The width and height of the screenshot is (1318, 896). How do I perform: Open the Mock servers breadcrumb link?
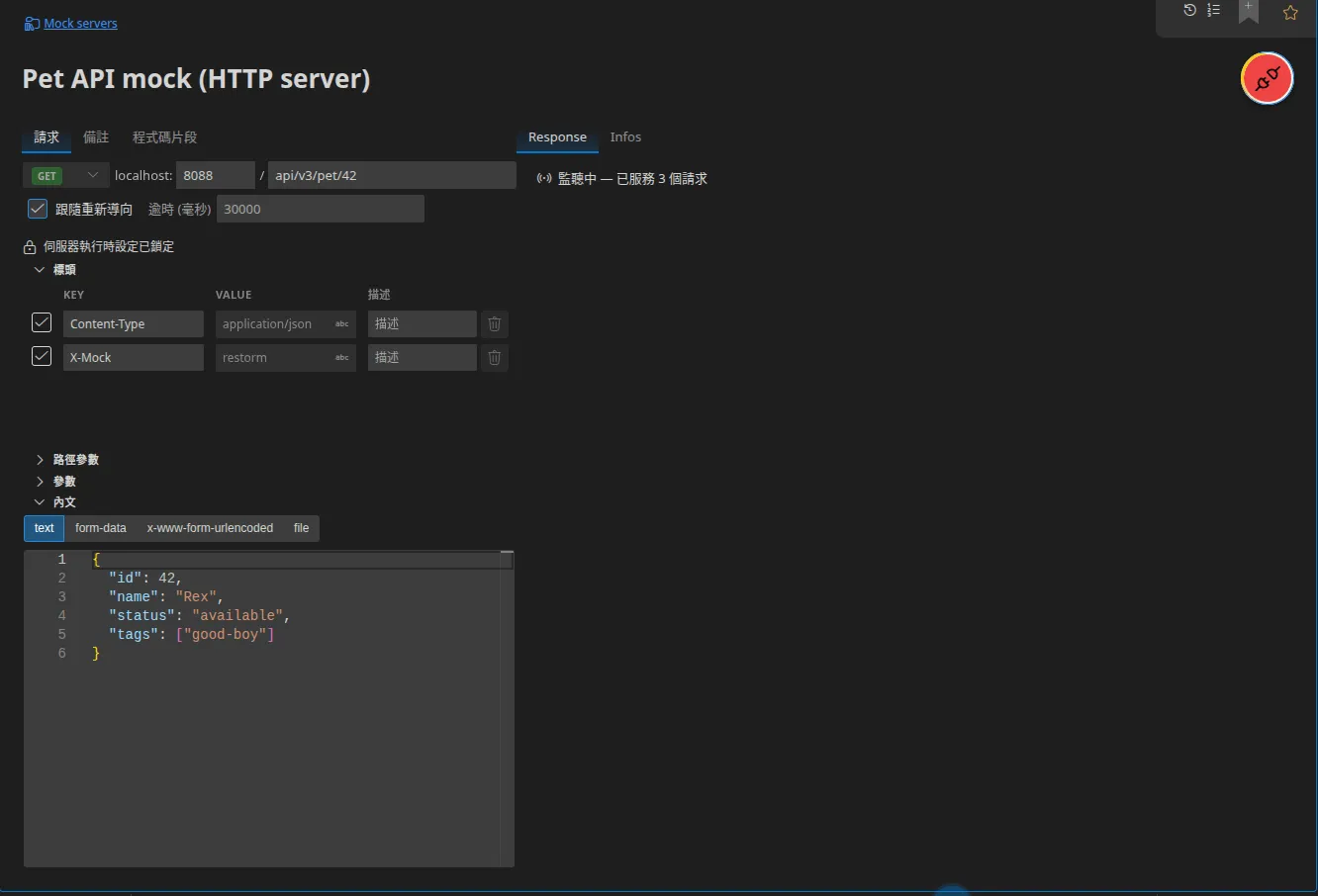pos(80,23)
